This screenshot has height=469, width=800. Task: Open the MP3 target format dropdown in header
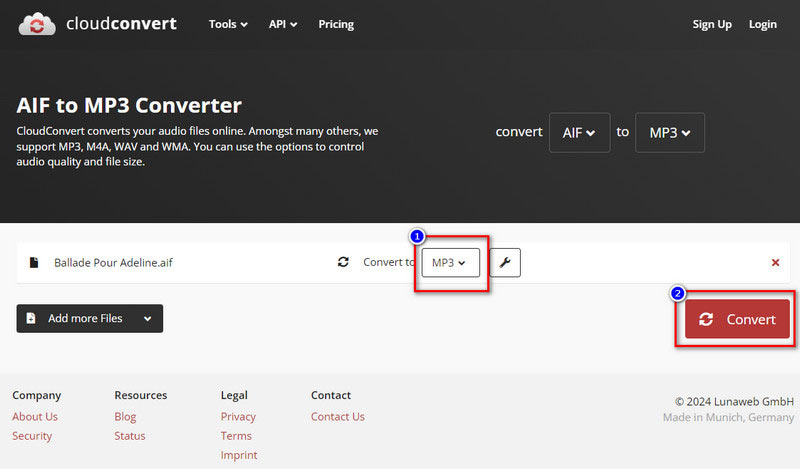coord(670,133)
